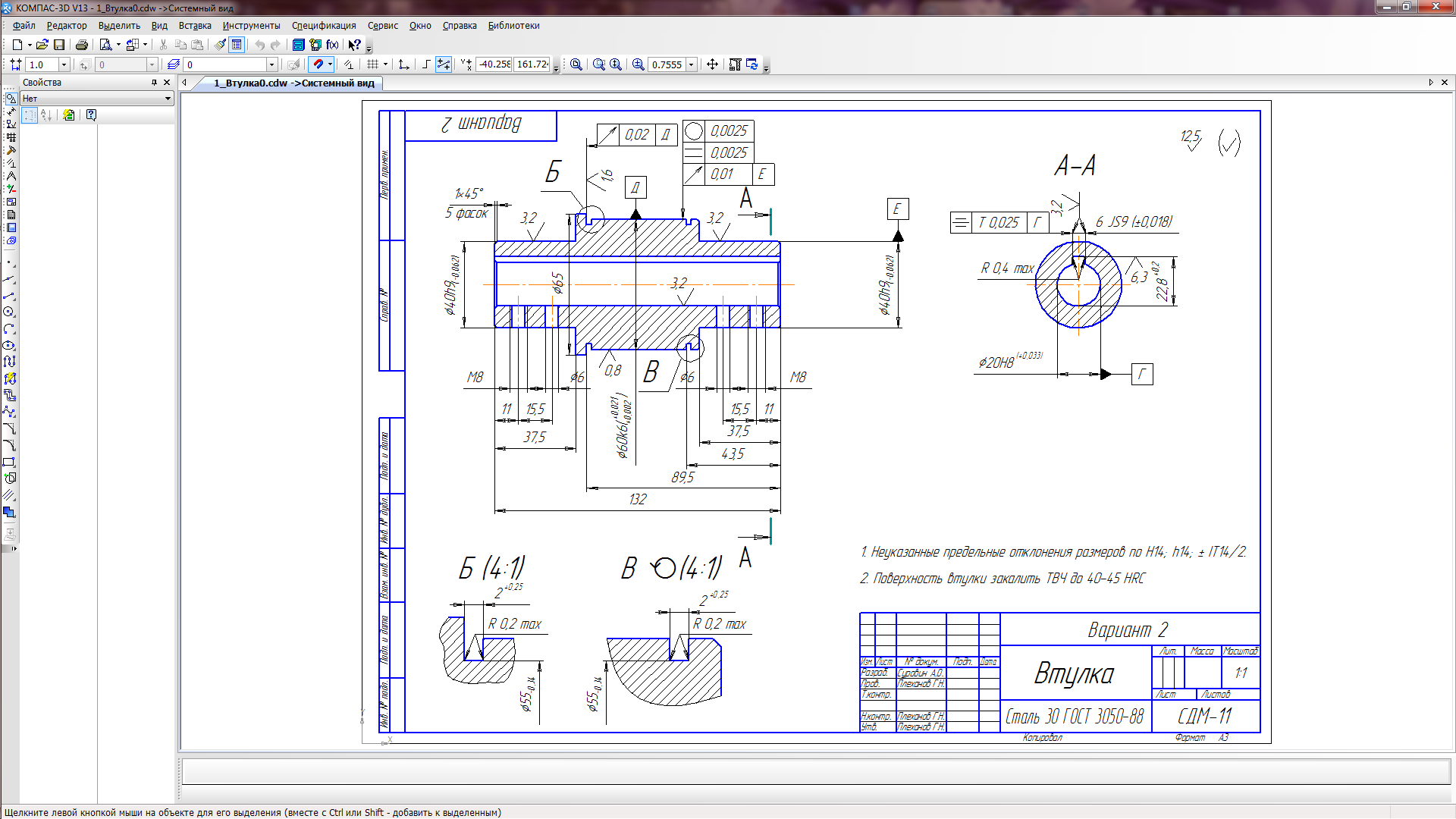1456x819 pixels.
Task: Open the Библиотеки menu
Action: [x=513, y=25]
